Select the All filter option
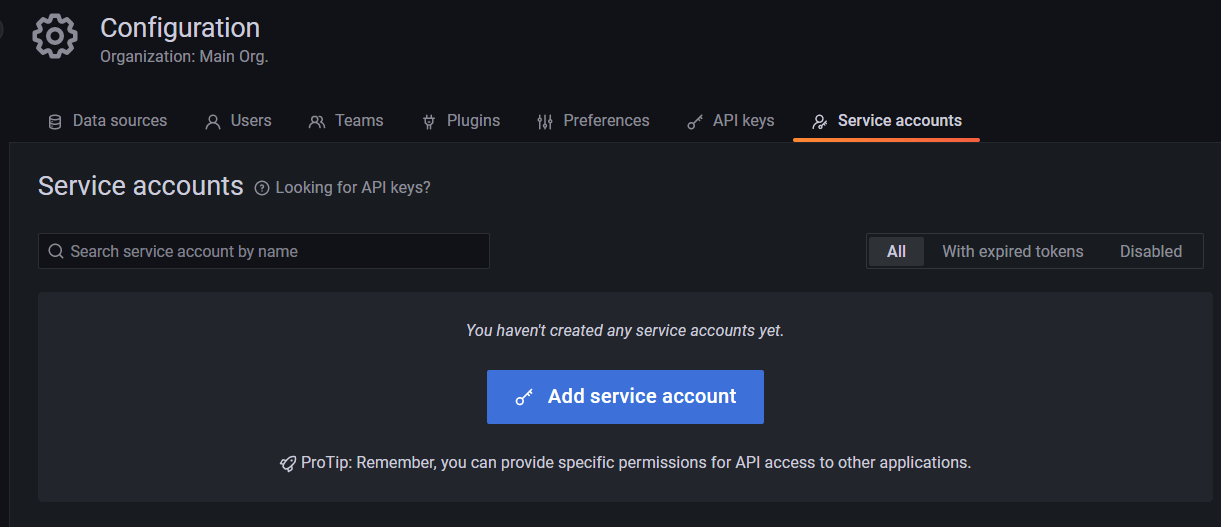The image size is (1221, 527). pos(896,251)
